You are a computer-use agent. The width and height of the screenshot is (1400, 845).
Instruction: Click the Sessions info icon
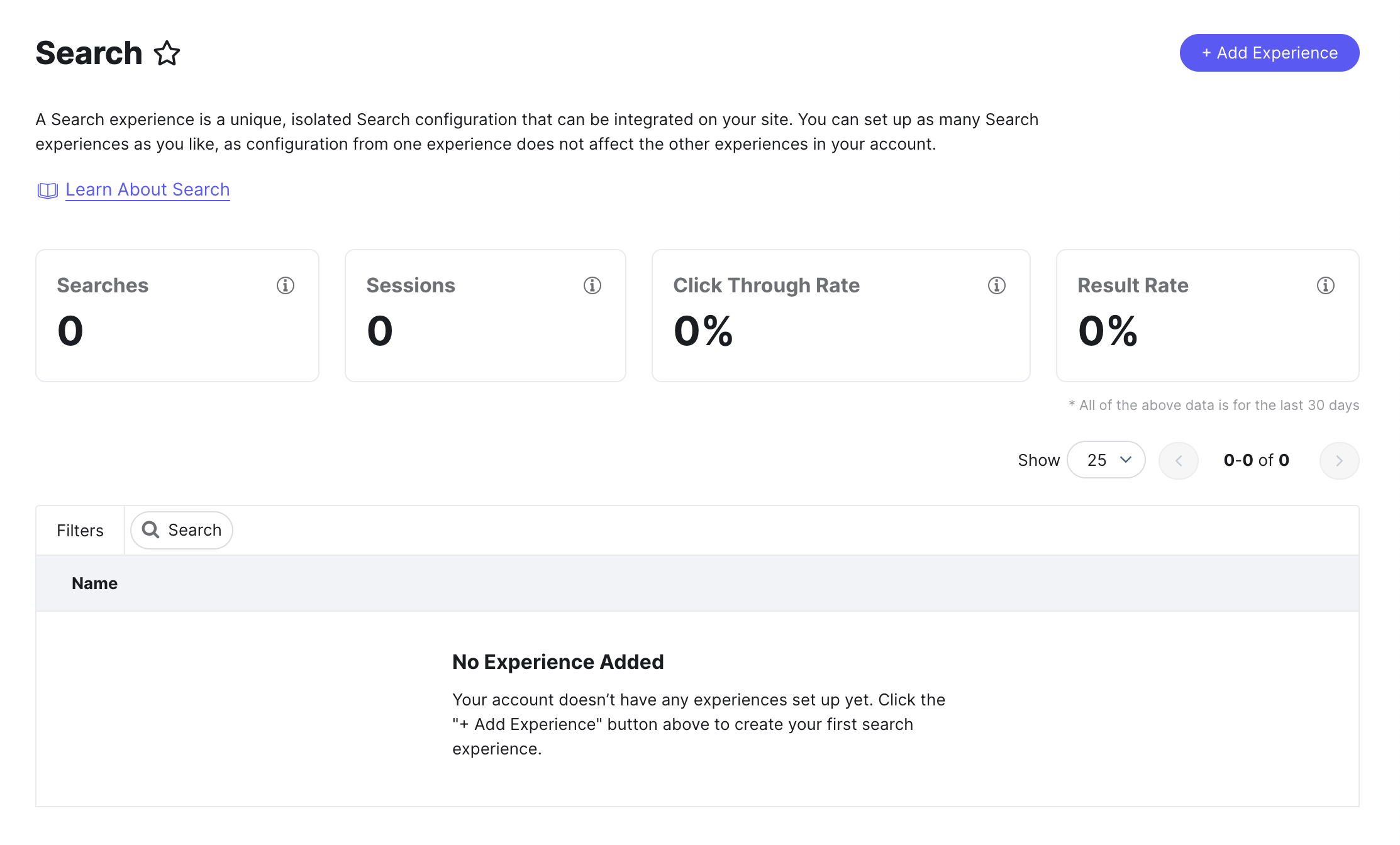coord(592,285)
